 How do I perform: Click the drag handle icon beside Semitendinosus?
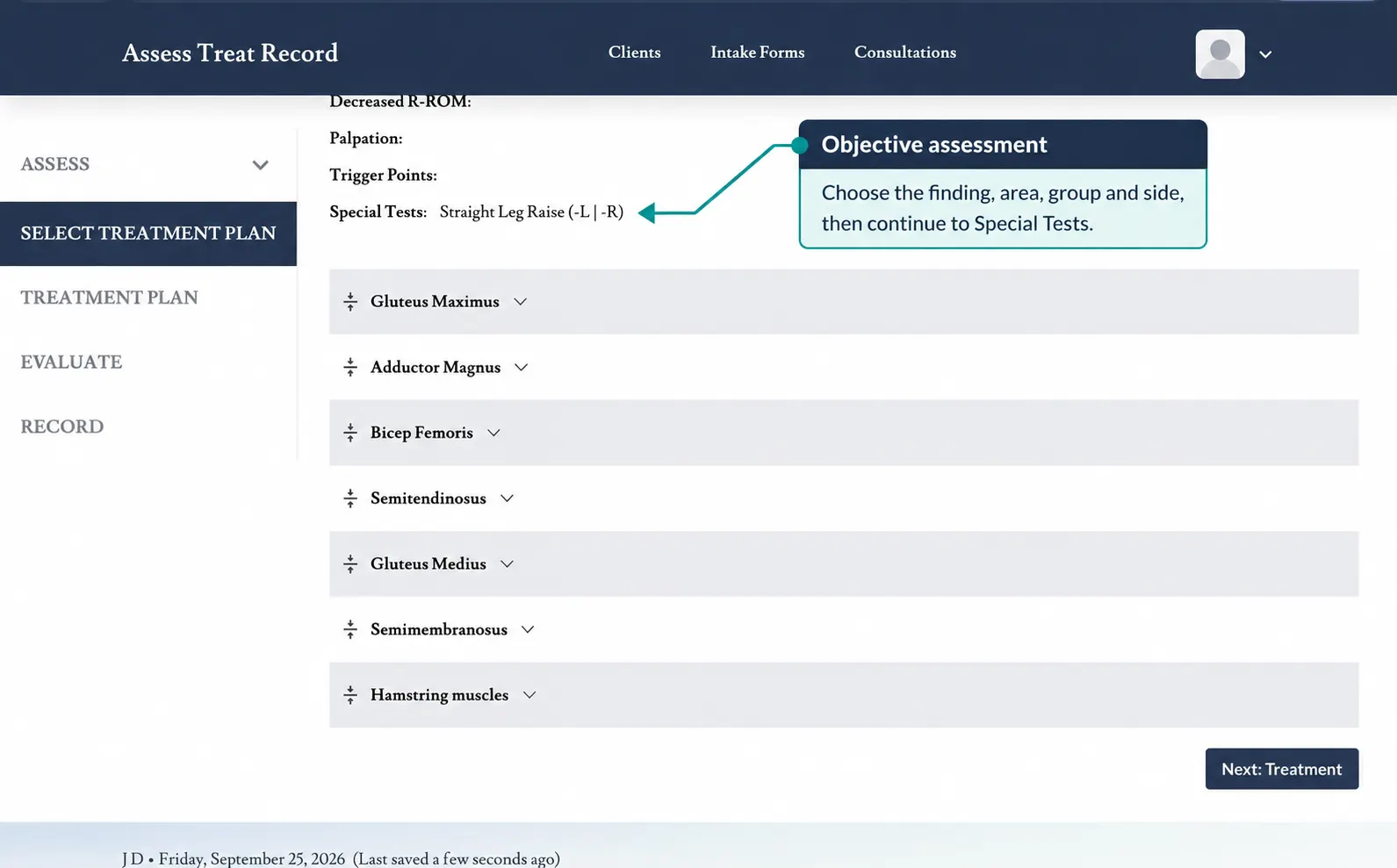[x=350, y=499]
